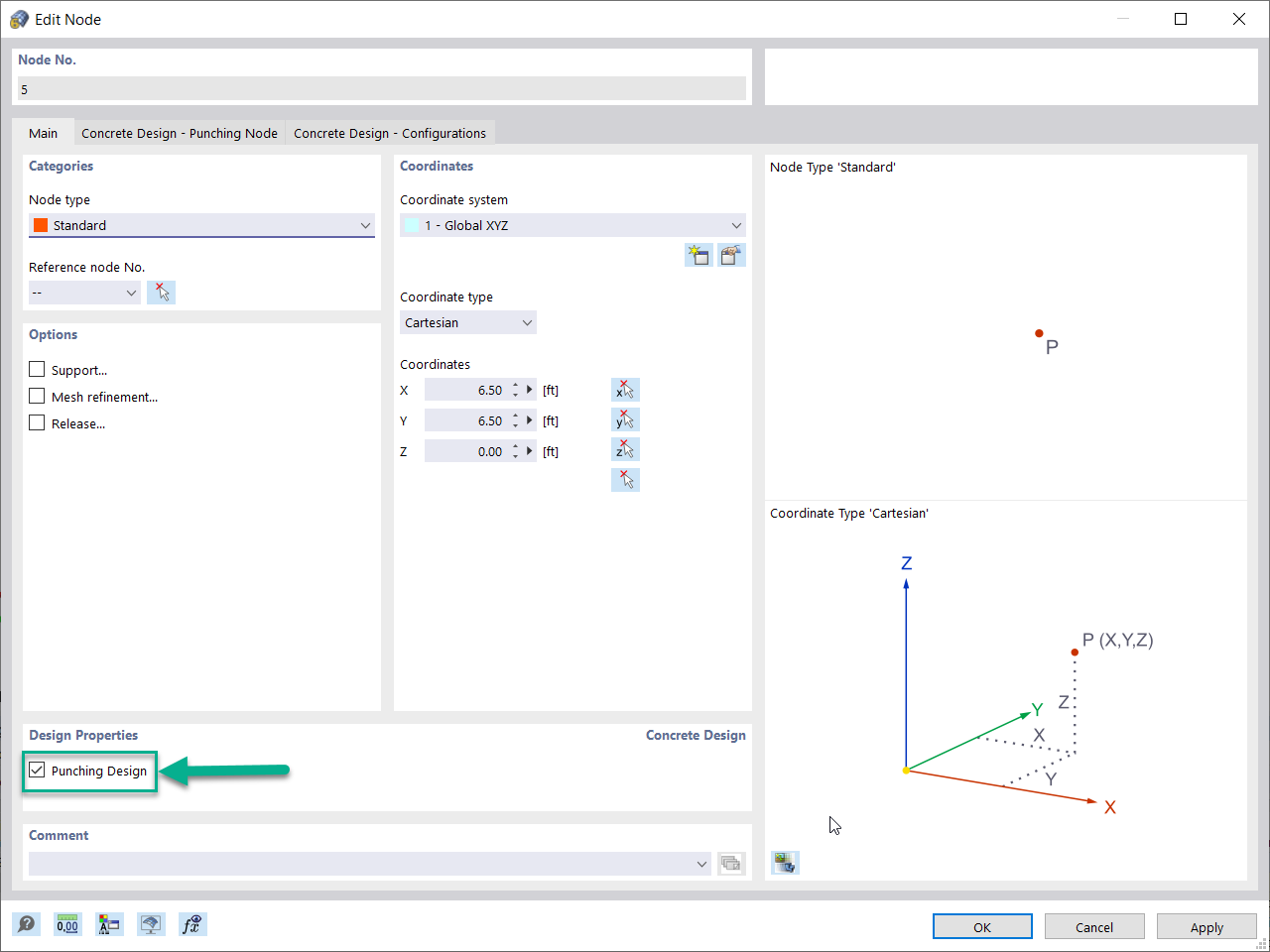Viewport: 1270px width, 952px height.
Task: Pick node location graphically with Z picker
Action: (x=625, y=449)
